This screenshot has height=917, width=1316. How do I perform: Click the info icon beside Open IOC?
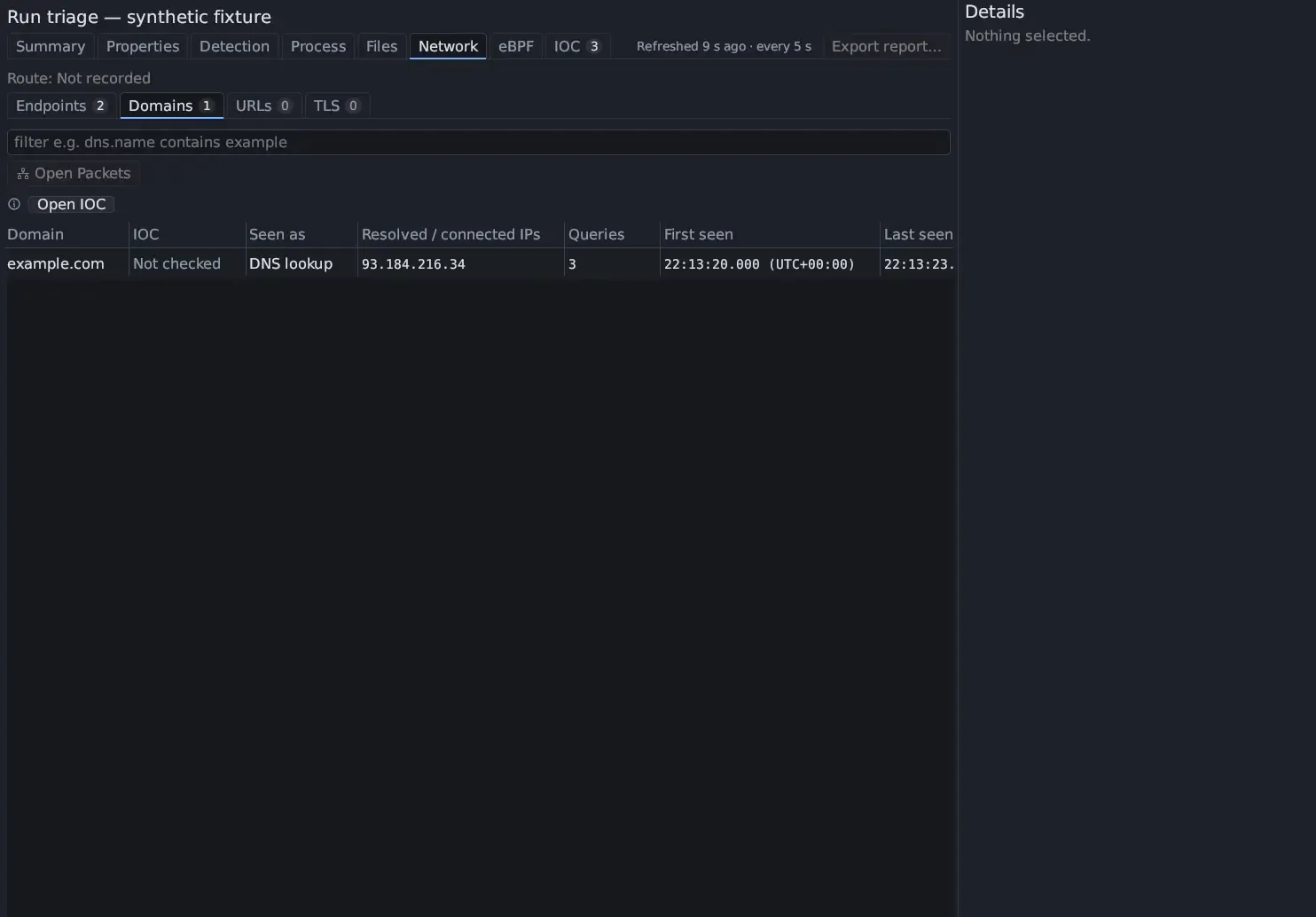click(14, 204)
